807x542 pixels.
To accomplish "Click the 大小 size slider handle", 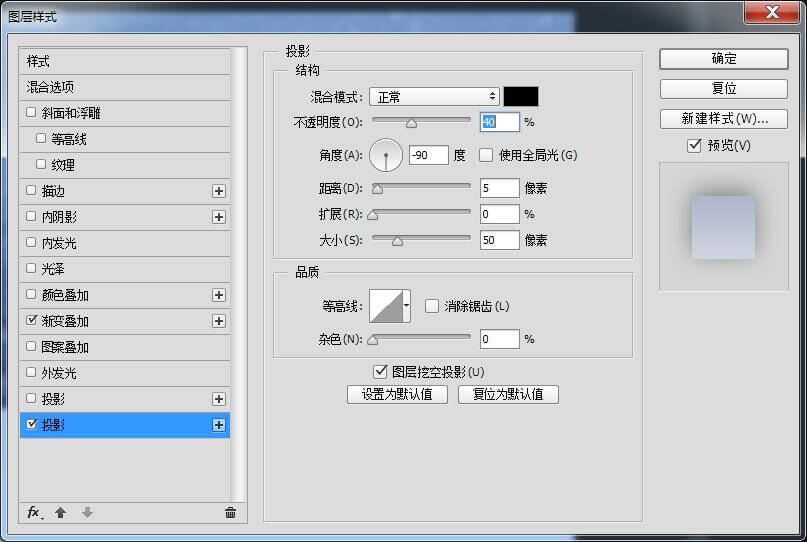I will (x=397, y=241).
